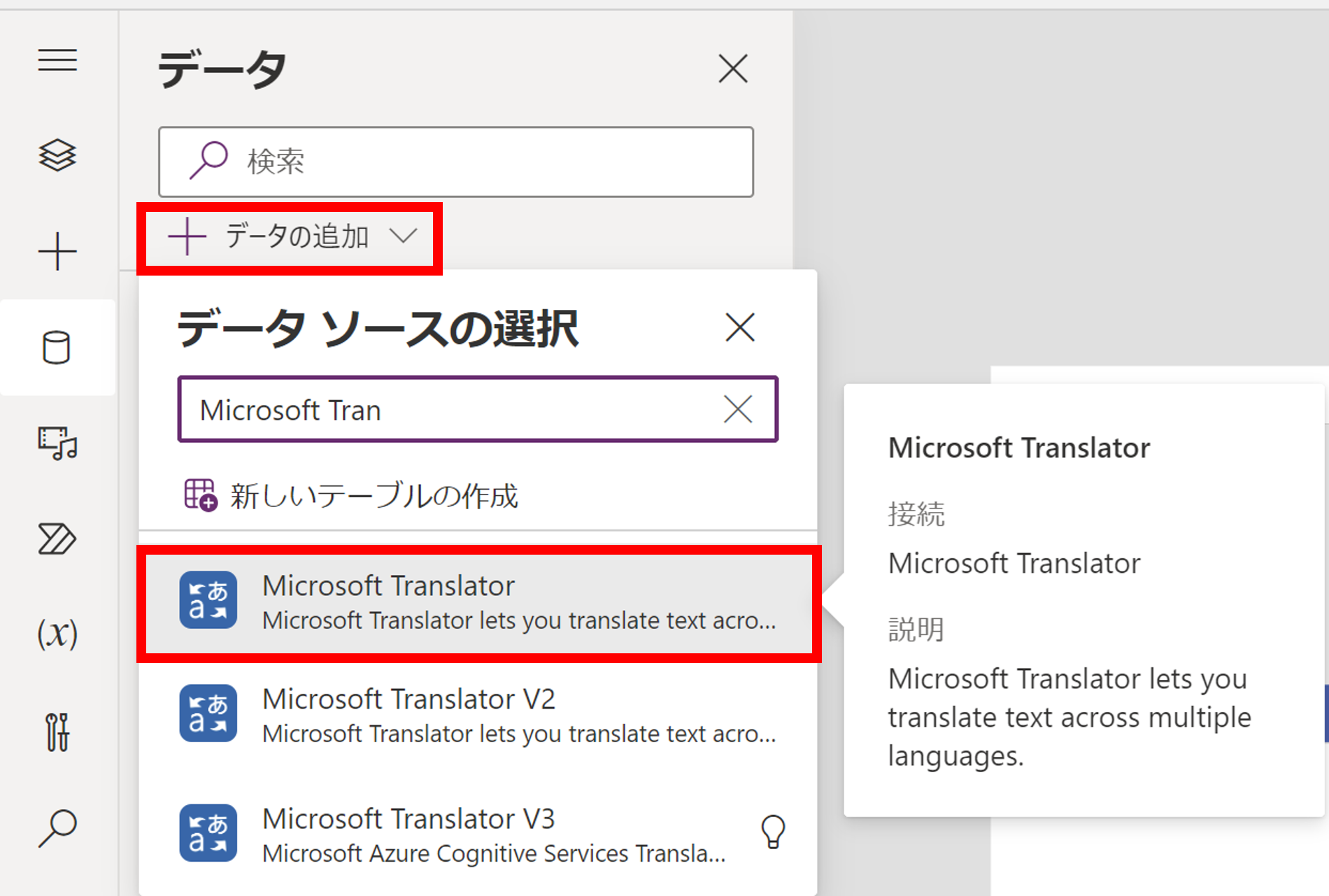Image resolution: width=1329 pixels, height=896 pixels.
Task: Clear the Microsoft Tran search text
Action: [738, 410]
